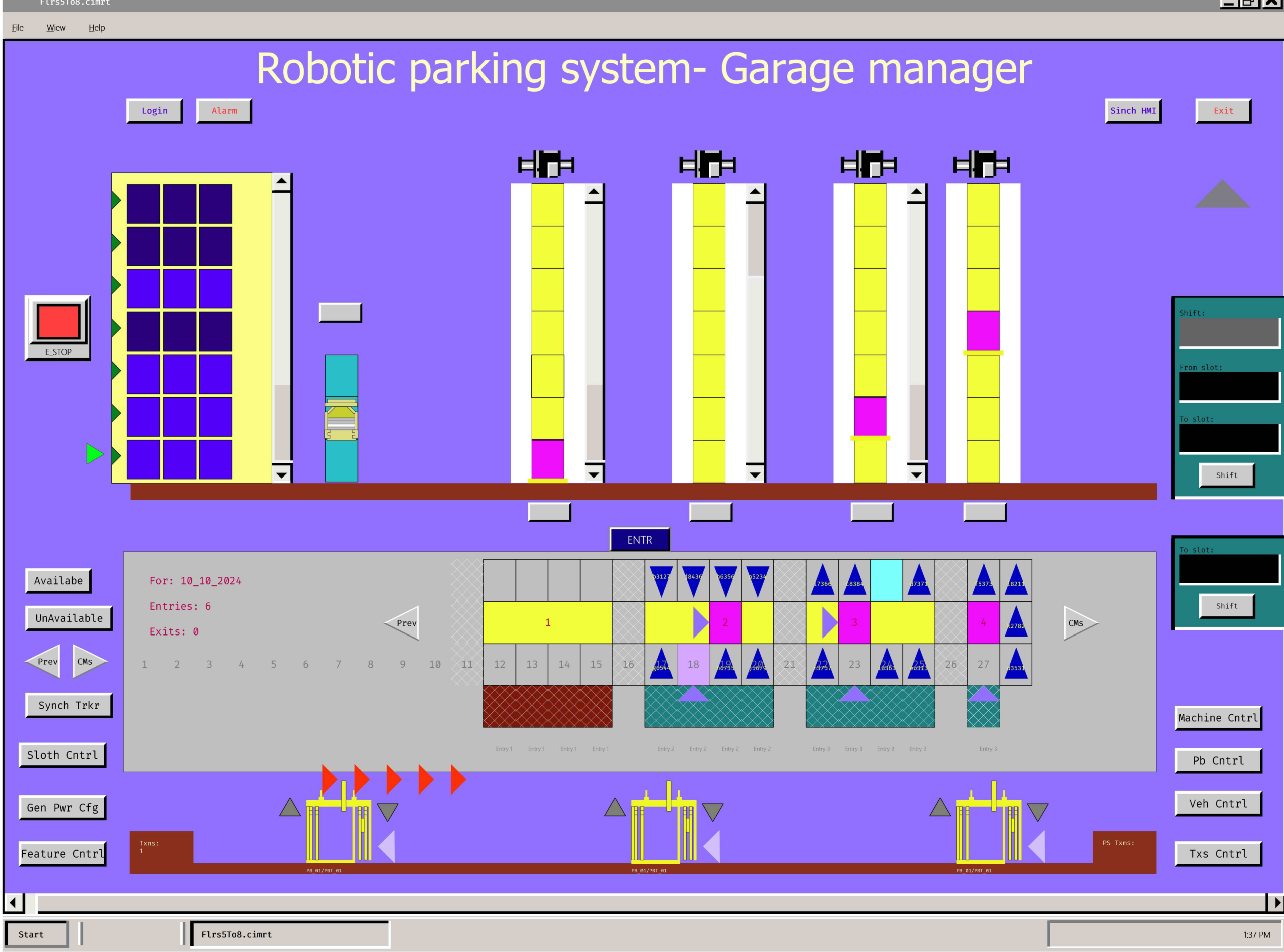Open the File menu
This screenshot has width=1284, height=952.
click(17, 28)
